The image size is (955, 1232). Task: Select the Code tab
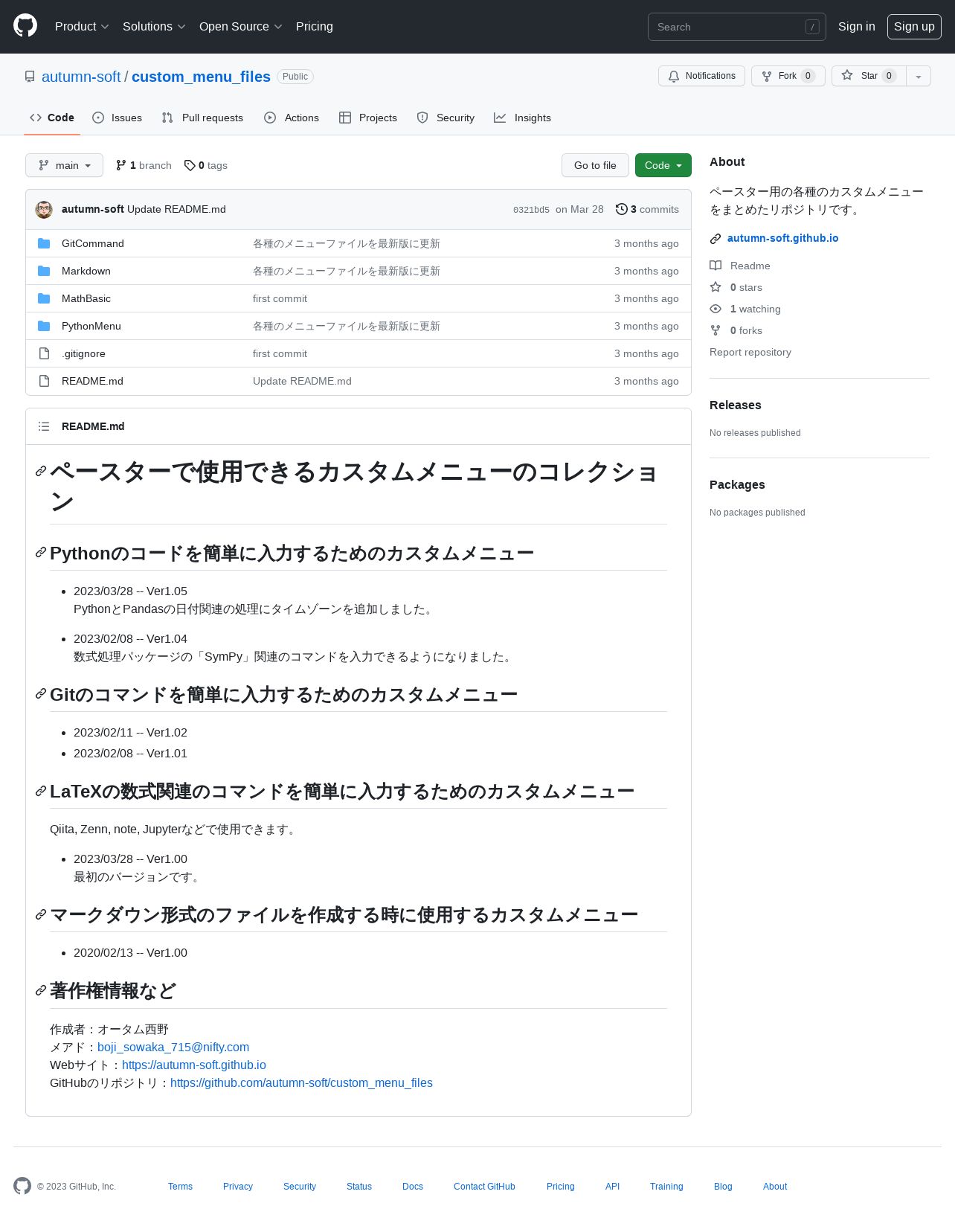click(52, 118)
